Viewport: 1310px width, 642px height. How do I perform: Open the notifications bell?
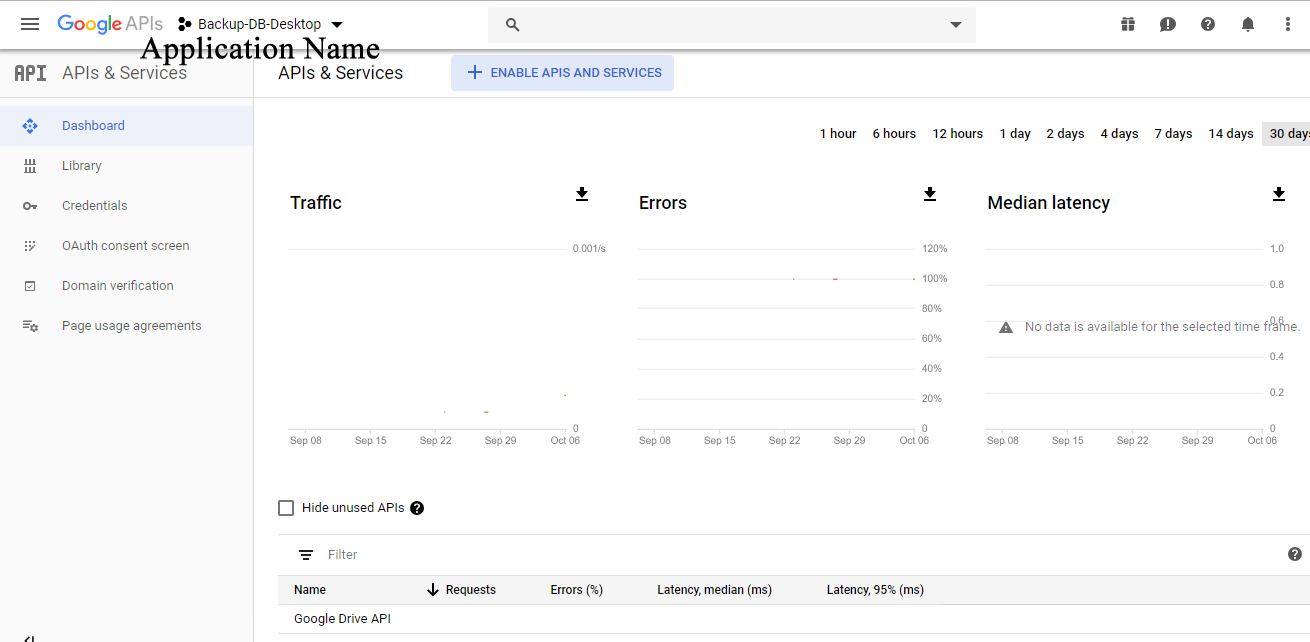pos(1248,24)
